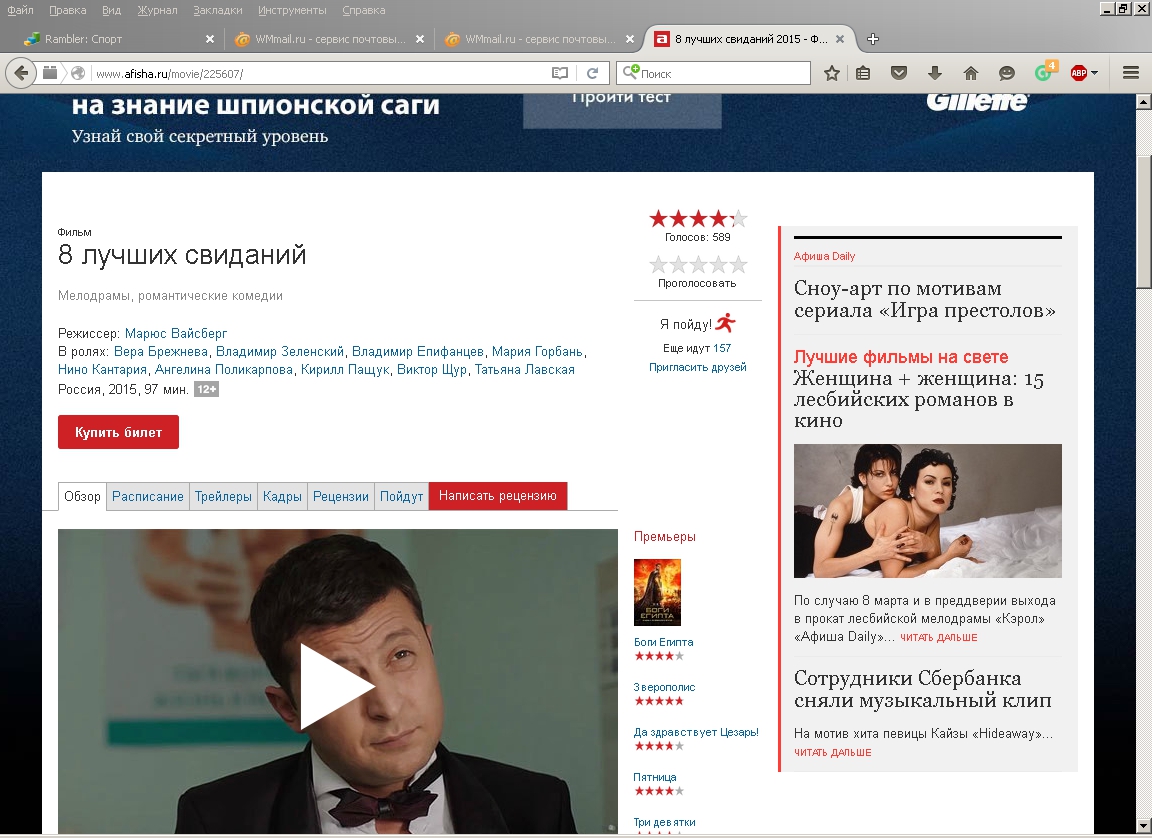This screenshot has width=1152, height=838.
Task: Open the Сбербанк music clip article
Action: click(x=922, y=689)
